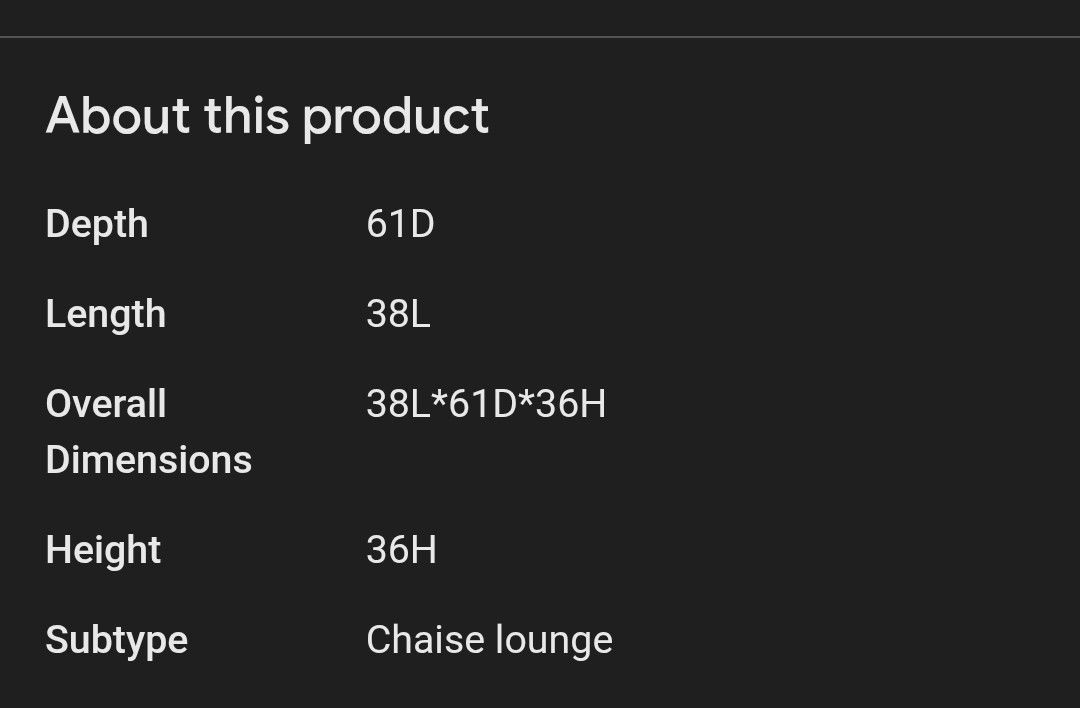Click the word "product" in the heading
This screenshot has width=1080, height=708.
[396, 118]
